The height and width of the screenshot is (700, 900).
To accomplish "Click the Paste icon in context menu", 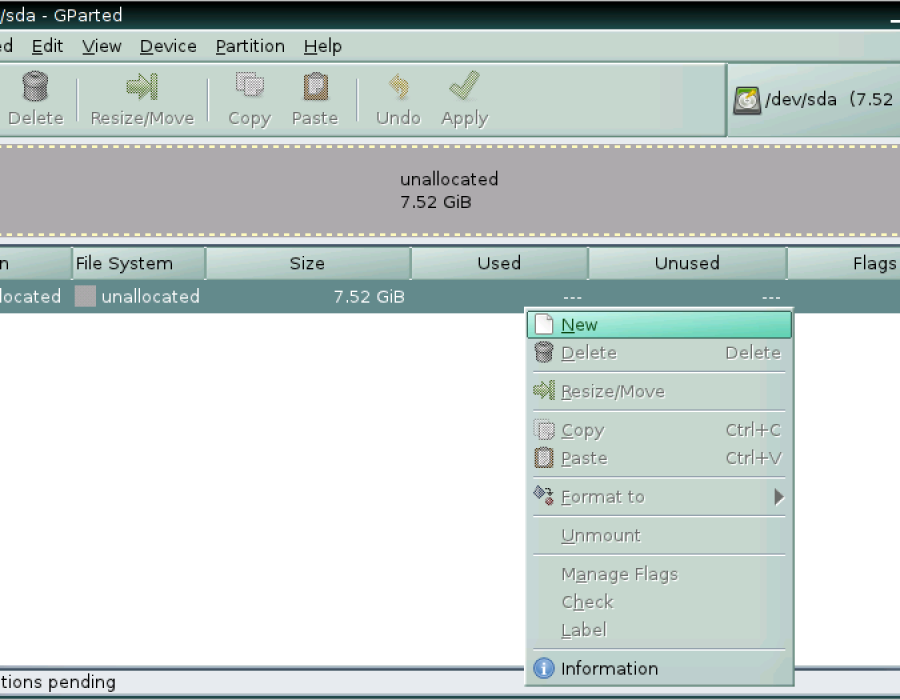I will click(x=544, y=458).
